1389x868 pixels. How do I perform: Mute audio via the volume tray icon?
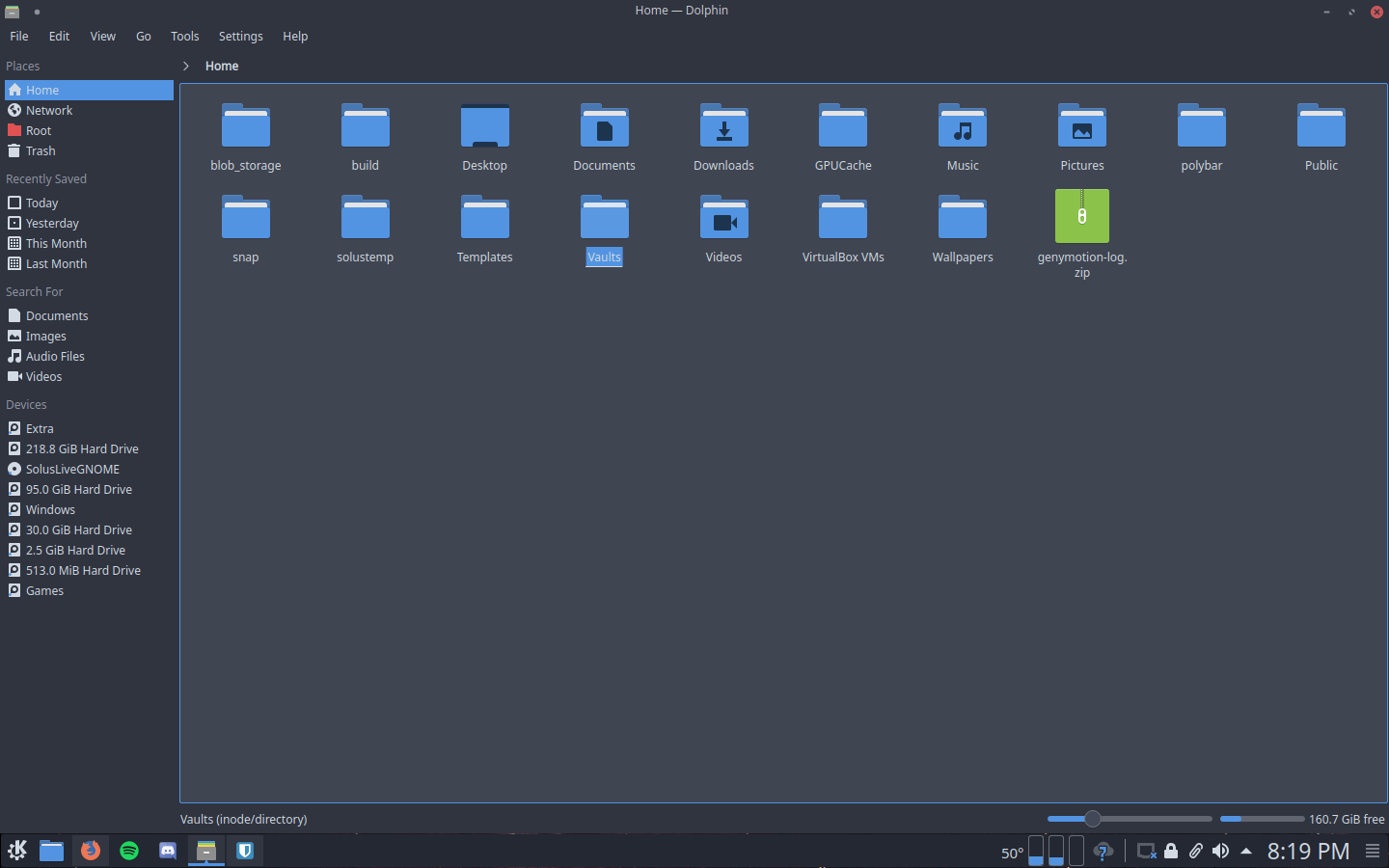(1219, 851)
